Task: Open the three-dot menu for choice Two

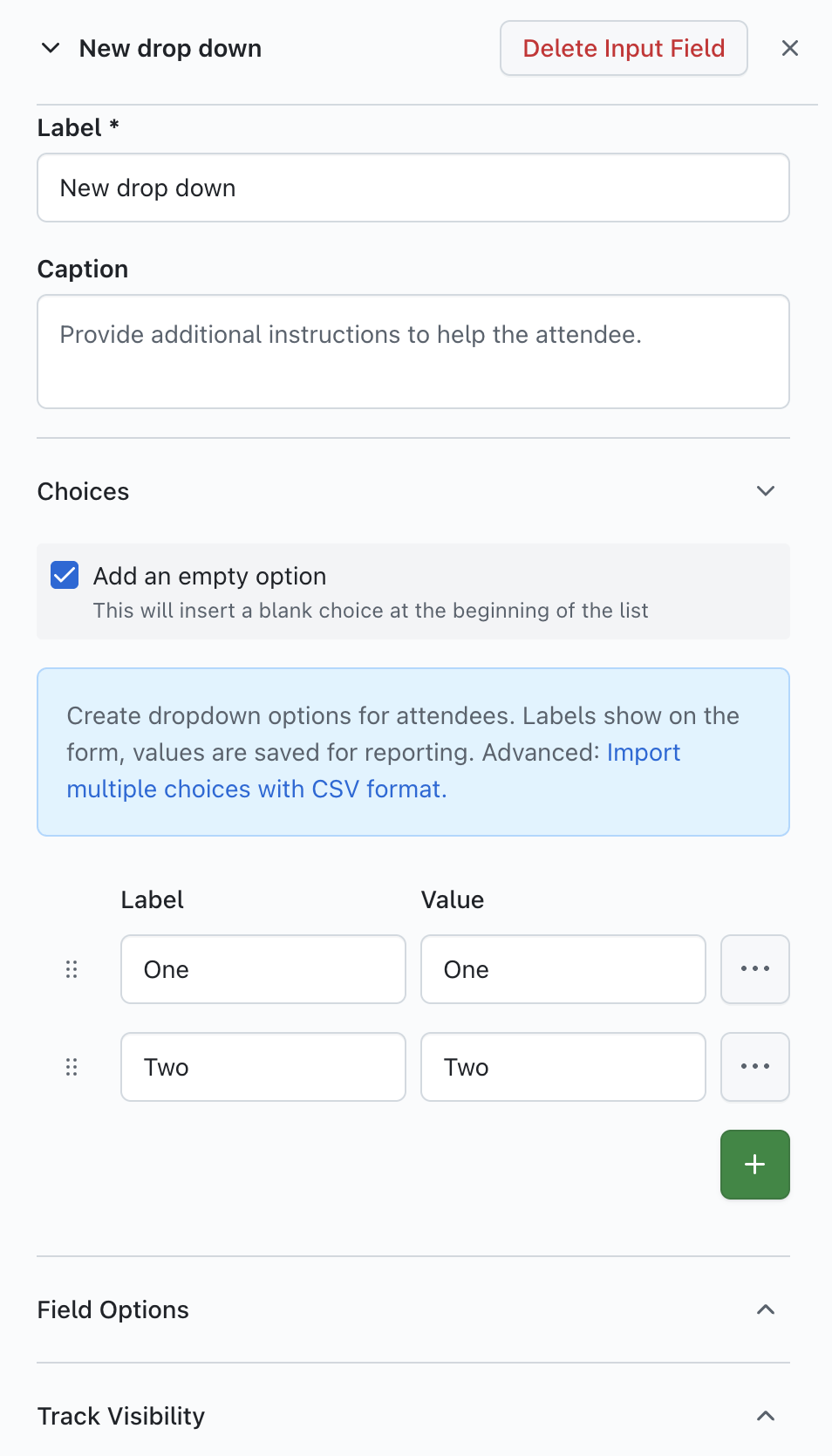Action: (x=754, y=1067)
